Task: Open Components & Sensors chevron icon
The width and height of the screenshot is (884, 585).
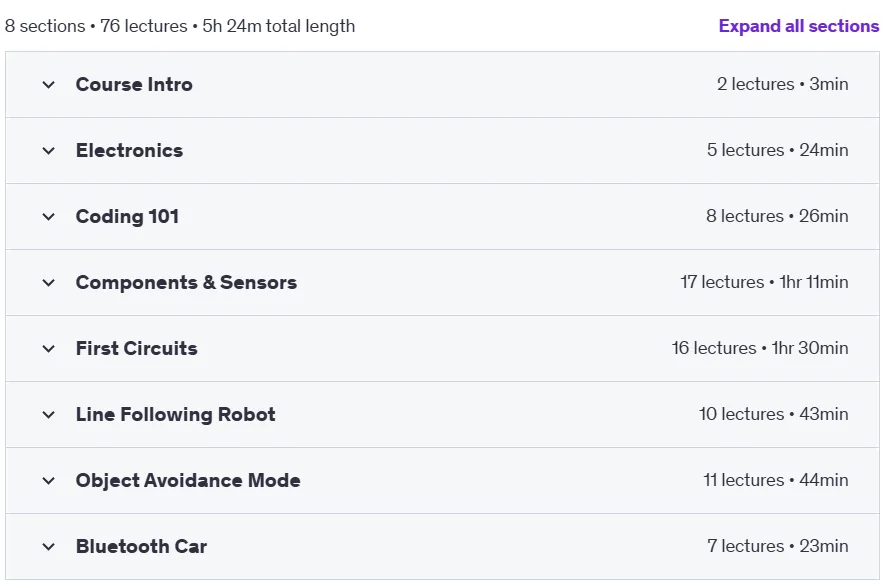Action: pyautogui.click(x=48, y=283)
